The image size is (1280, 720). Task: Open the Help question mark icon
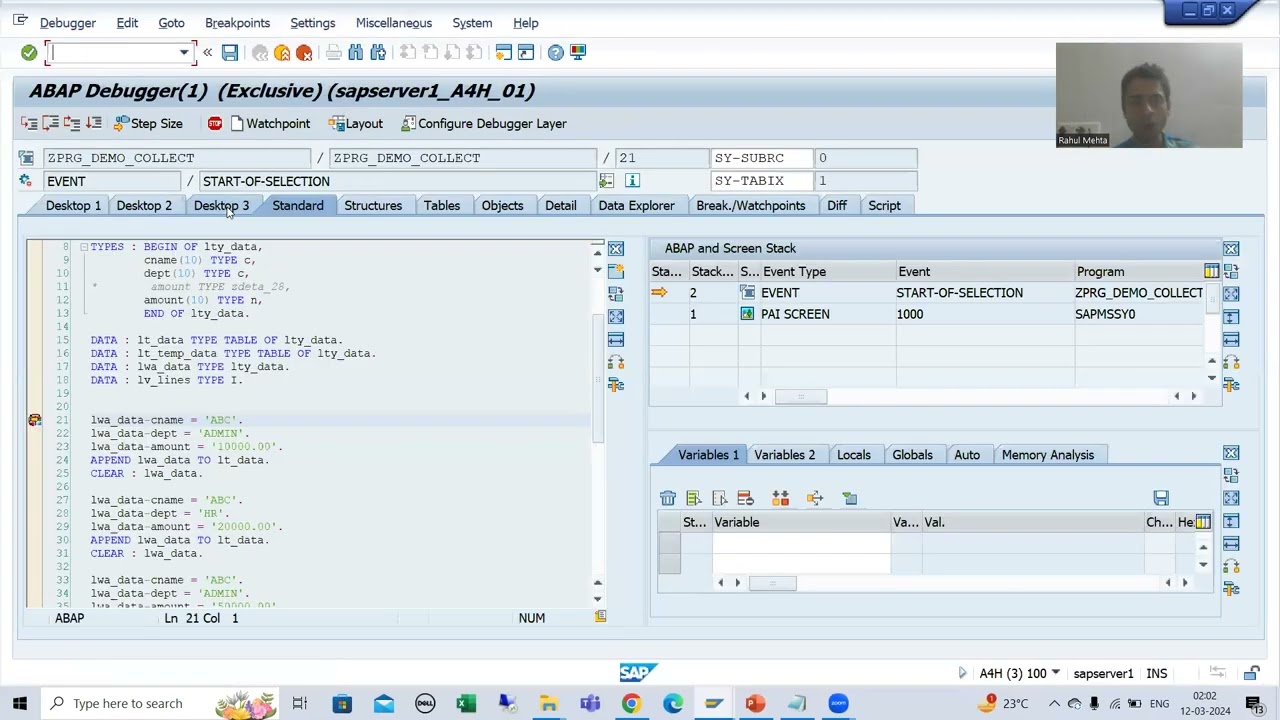(x=556, y=52)
